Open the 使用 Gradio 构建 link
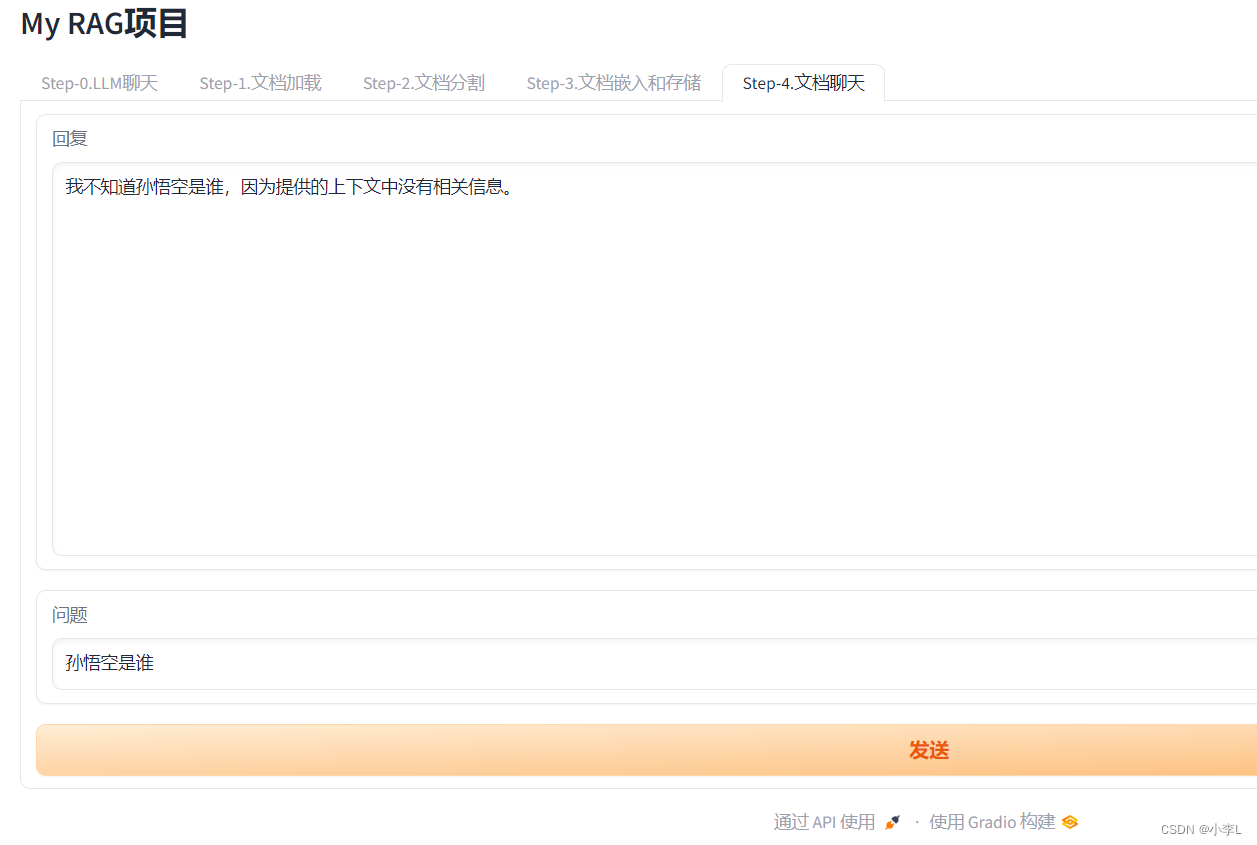Viewport: 1257px width, 845px height. click(1003, 822)
